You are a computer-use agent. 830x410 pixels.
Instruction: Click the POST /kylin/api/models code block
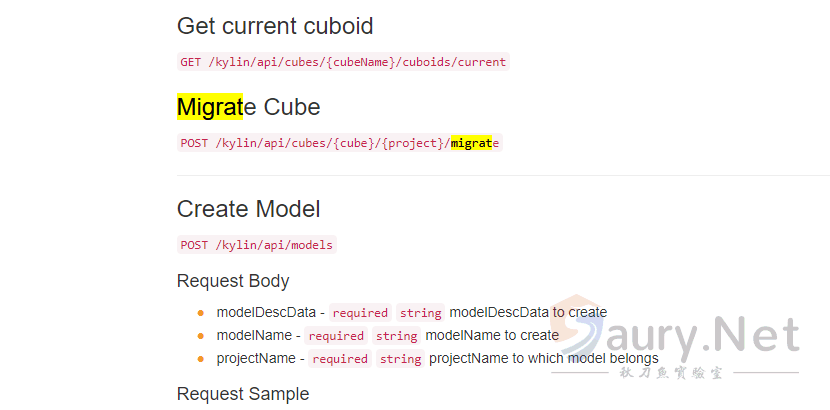[257, 245]
